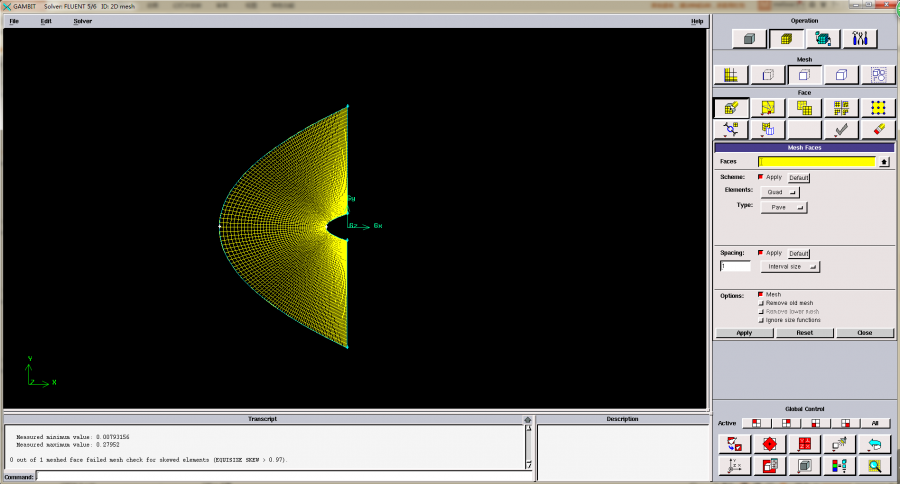Viewport: 900px width, 484px height.
Task: Select the Face mesh command button
Action: [x=805, y=75]
